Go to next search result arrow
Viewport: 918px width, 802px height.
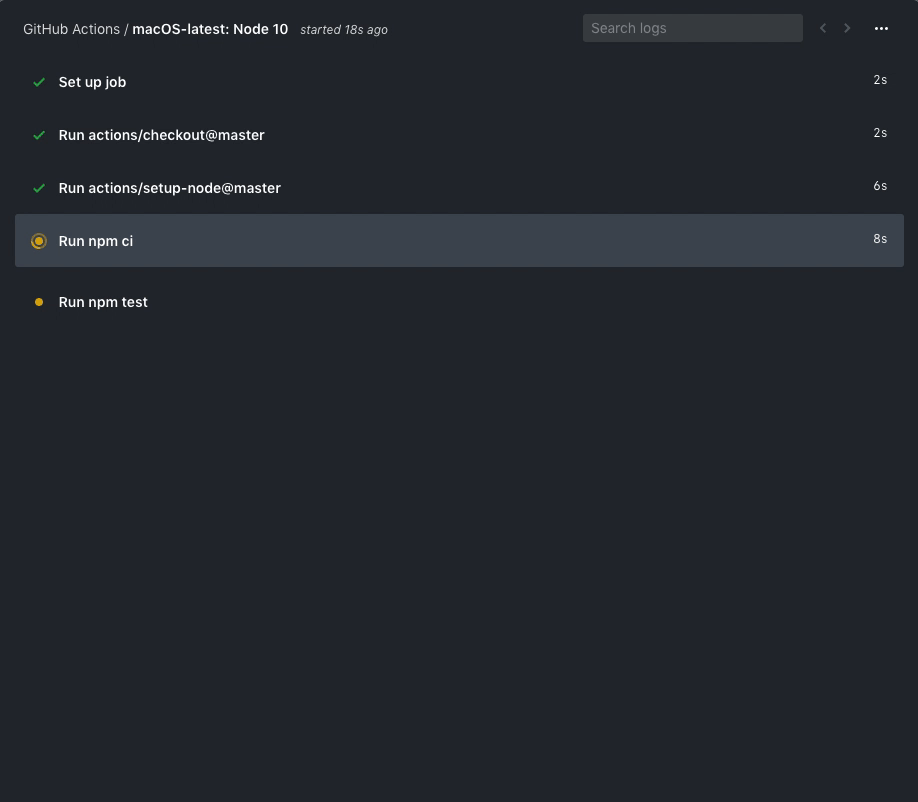pos(847,28)
